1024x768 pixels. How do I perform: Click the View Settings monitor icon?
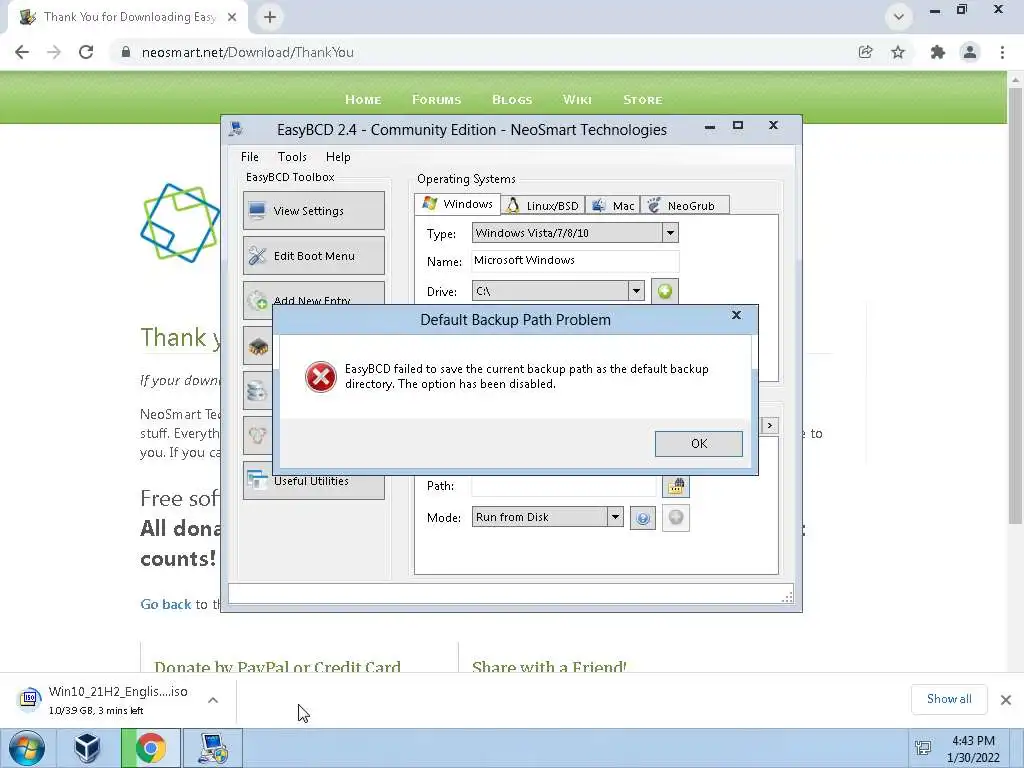pyautogui.click(x=257, y=211)
